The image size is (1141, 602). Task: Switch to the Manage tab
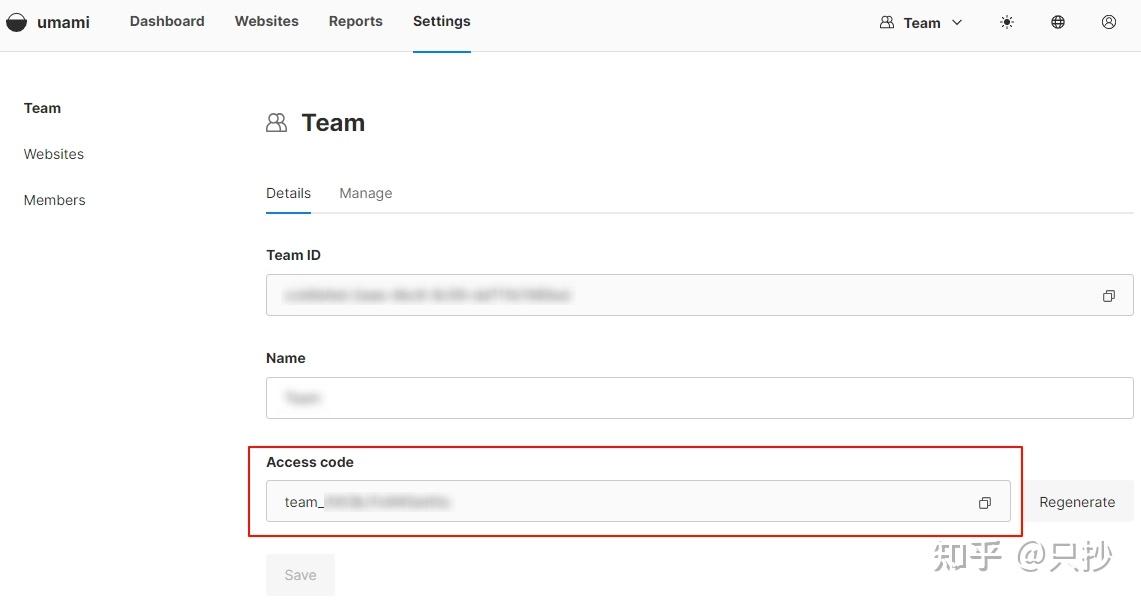pyautogui.click(x=365, y=193)
